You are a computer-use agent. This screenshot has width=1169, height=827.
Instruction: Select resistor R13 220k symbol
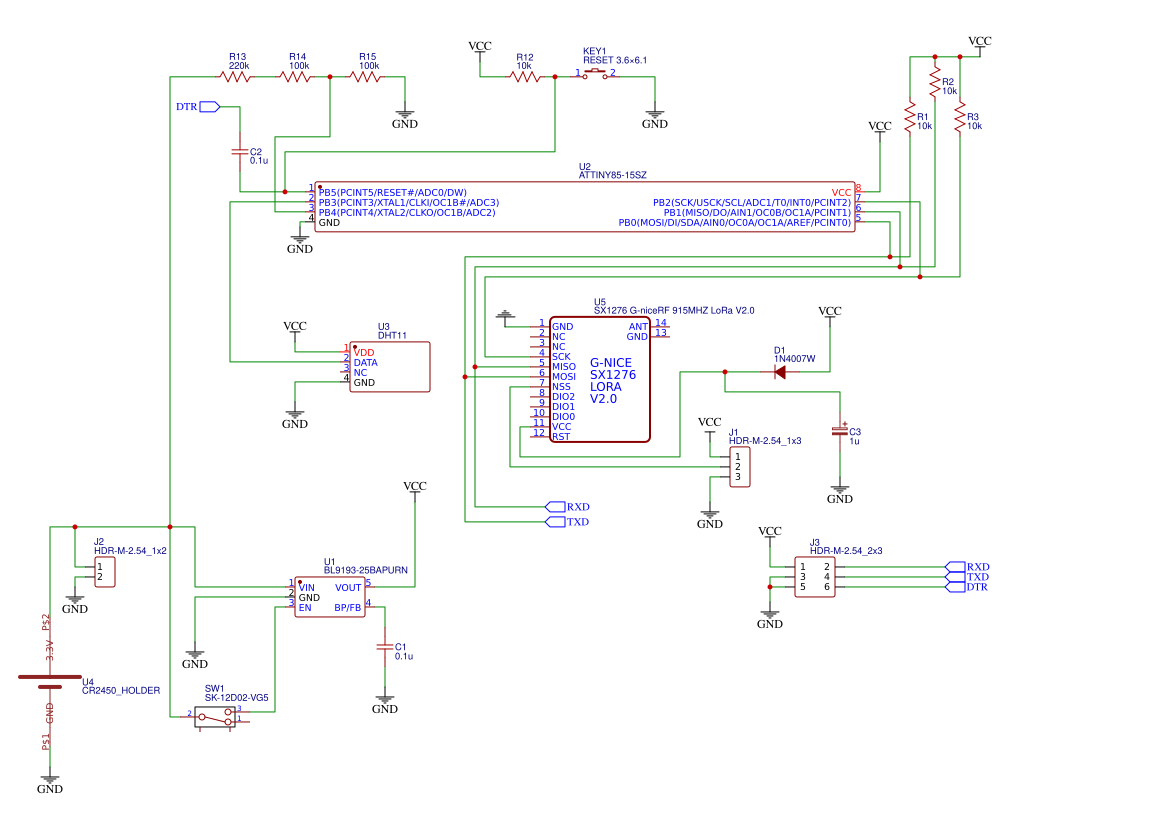coord(235,77)
